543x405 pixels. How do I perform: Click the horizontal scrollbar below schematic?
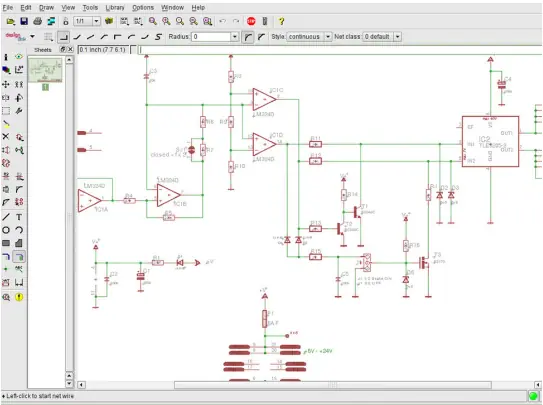click(x=332, y=385)
